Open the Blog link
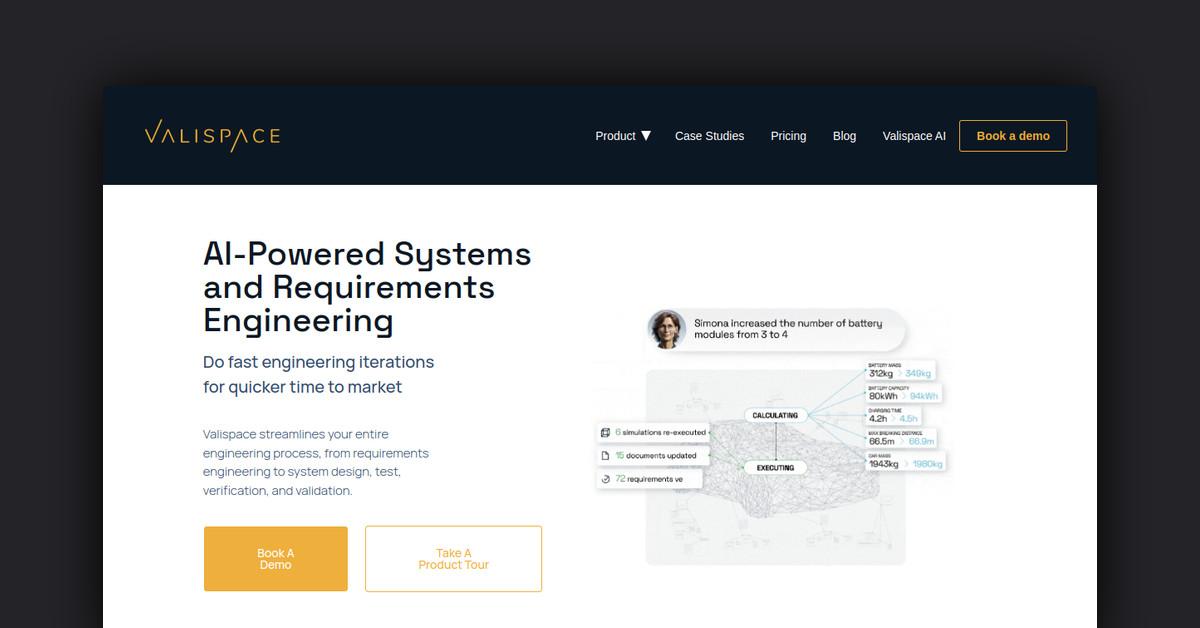This screenshot has height=628, width=1200. pos(844,136)
